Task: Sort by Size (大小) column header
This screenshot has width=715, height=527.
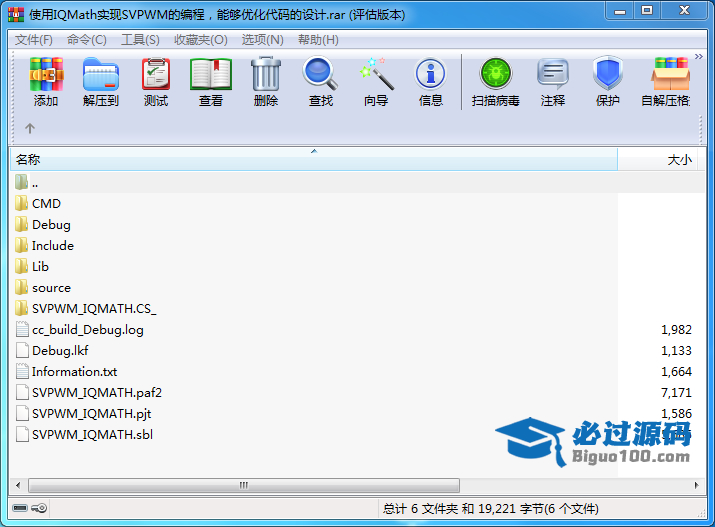Action: click(x=657, y=160)
